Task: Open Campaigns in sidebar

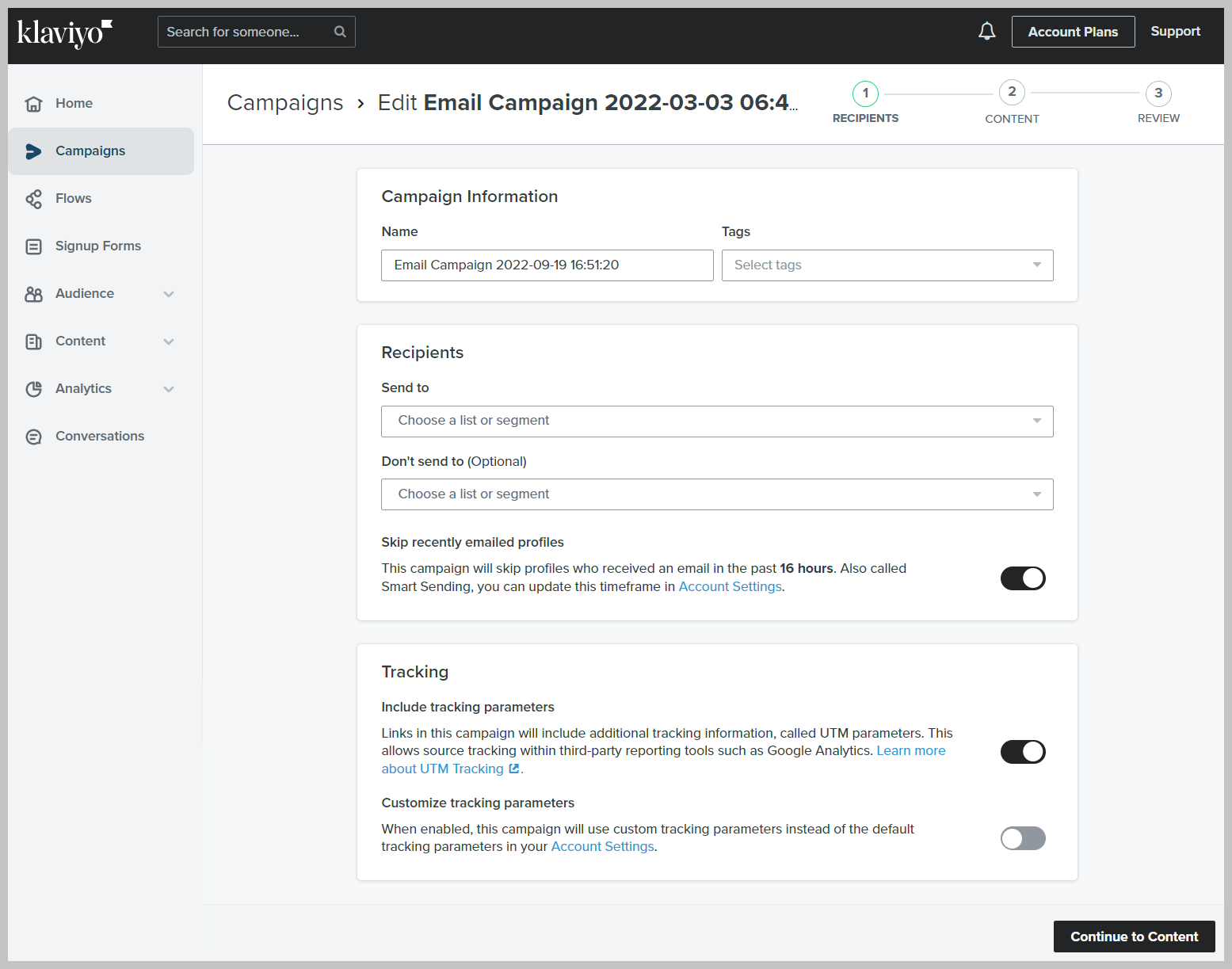Action: point(101,151)
